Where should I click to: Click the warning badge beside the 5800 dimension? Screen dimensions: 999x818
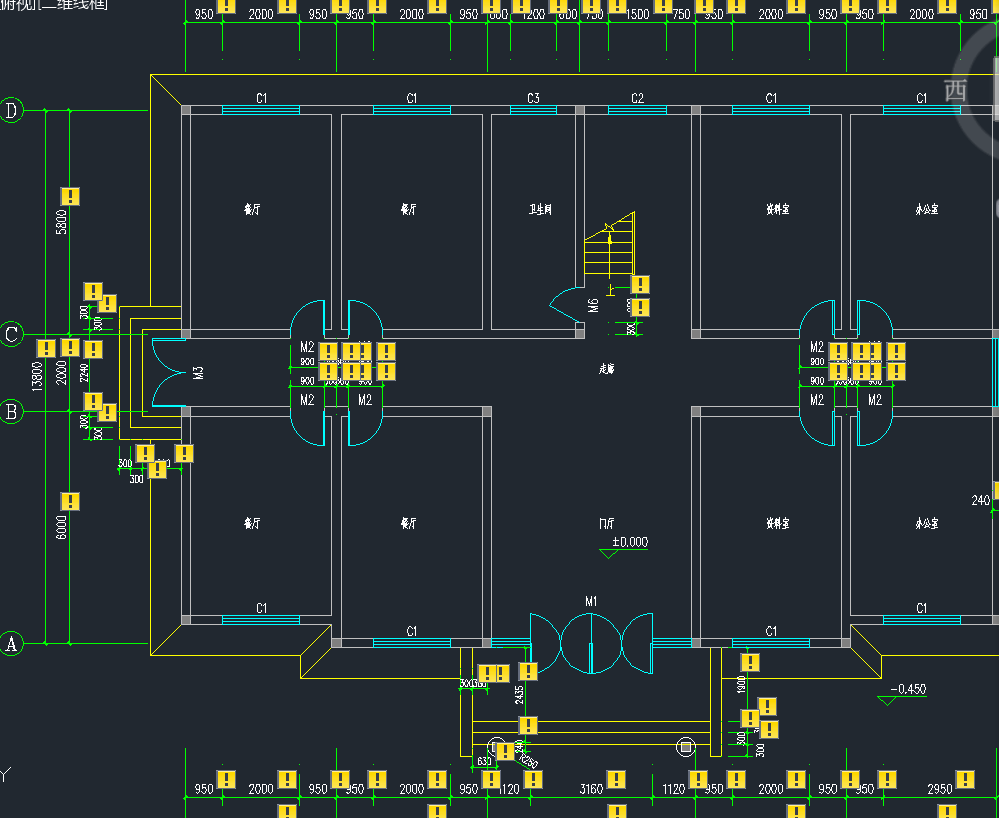[x=70, y=196]
